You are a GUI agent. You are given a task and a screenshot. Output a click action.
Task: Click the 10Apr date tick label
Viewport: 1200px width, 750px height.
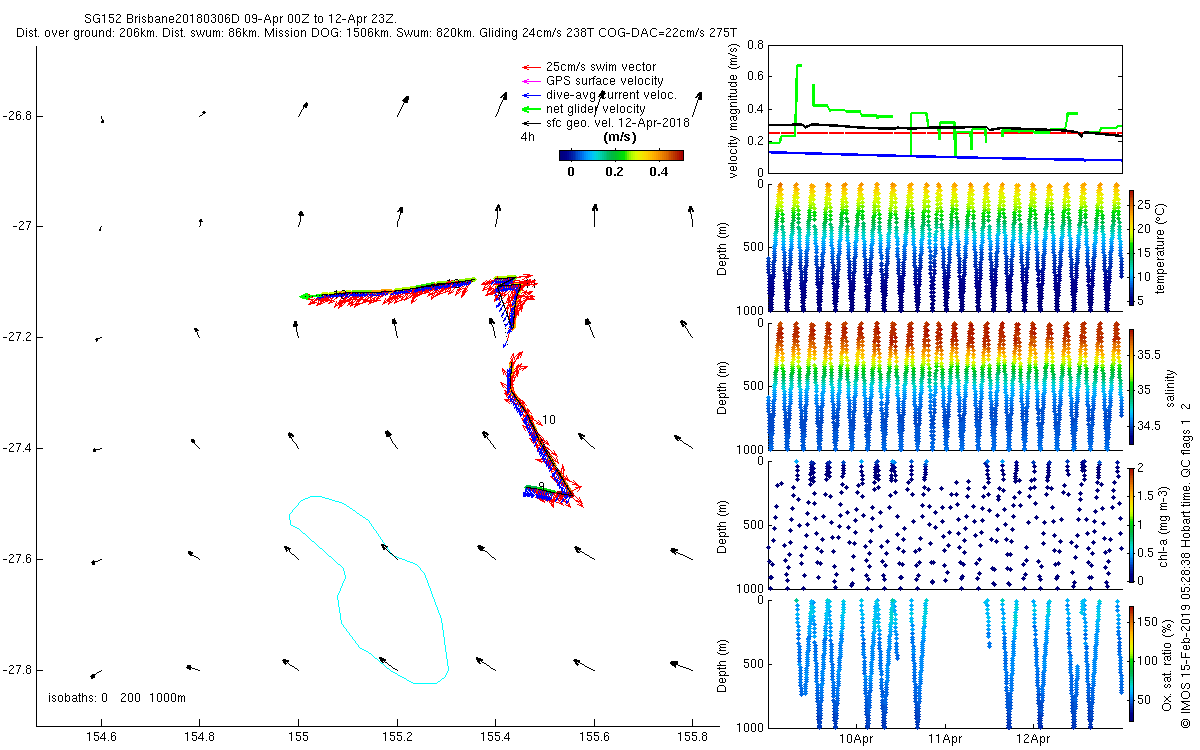[x=856, y=740]
